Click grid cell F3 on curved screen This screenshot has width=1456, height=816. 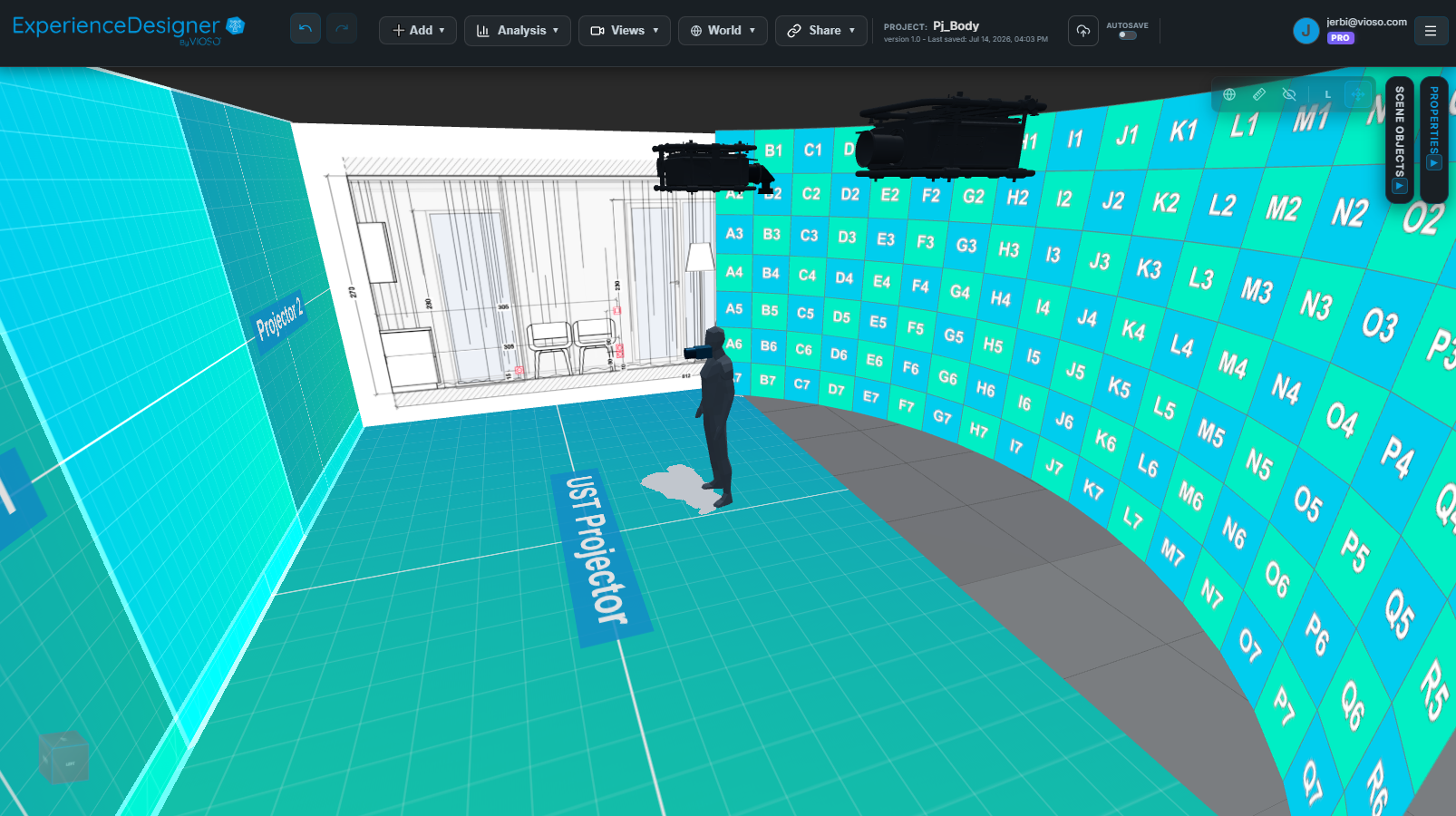pos(925,242)
